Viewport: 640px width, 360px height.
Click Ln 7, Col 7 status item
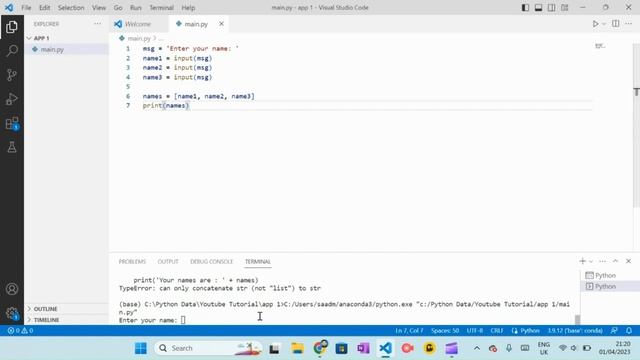point(409,331)
